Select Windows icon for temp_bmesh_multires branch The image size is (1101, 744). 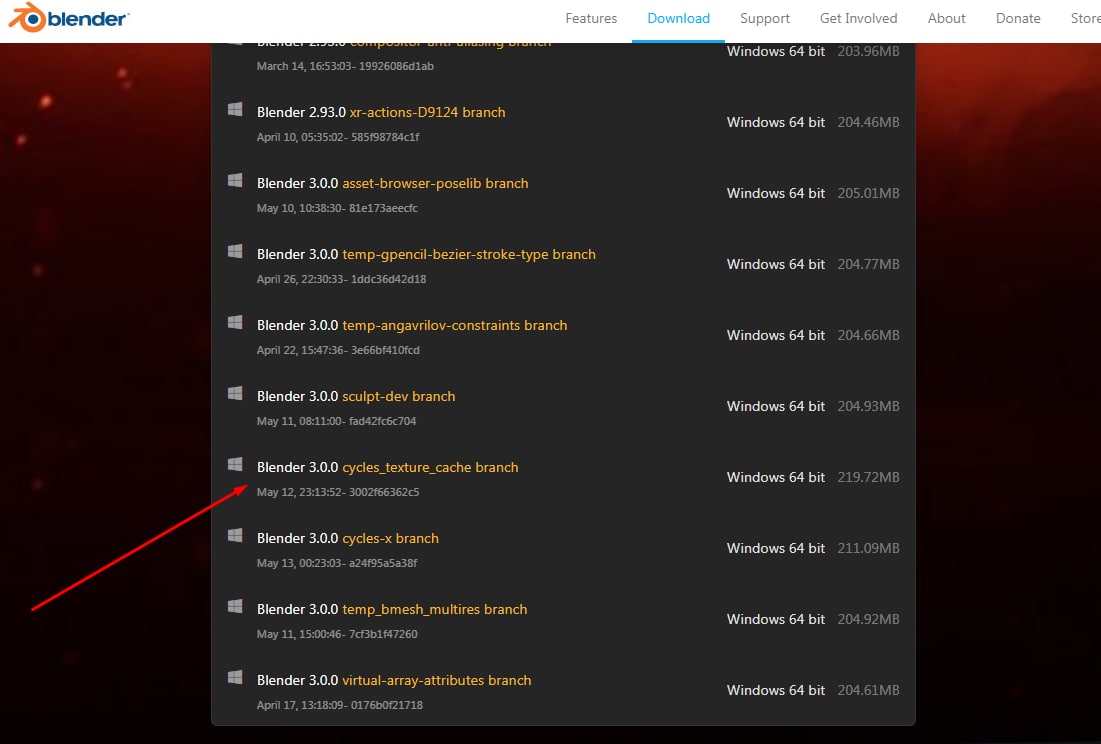(235, 606)
